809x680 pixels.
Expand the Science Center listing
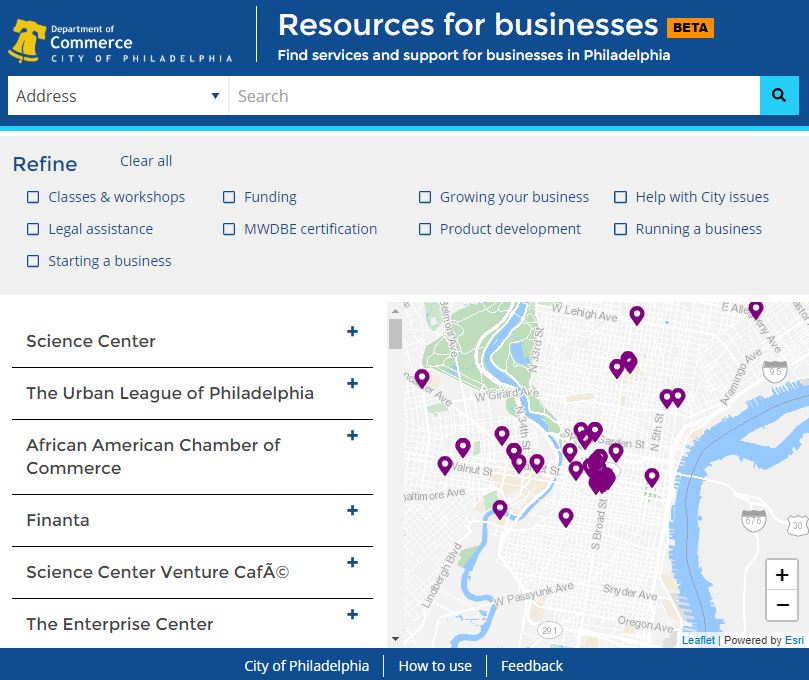352,331
